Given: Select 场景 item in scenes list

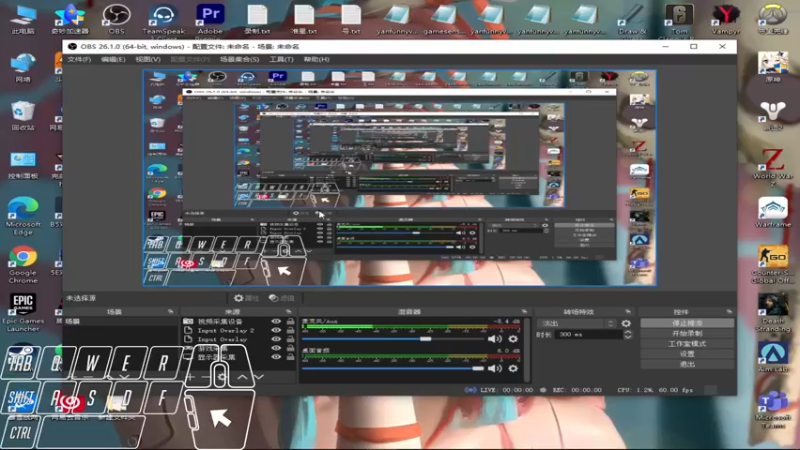Looking at the screenshot, I should point(120,321).
